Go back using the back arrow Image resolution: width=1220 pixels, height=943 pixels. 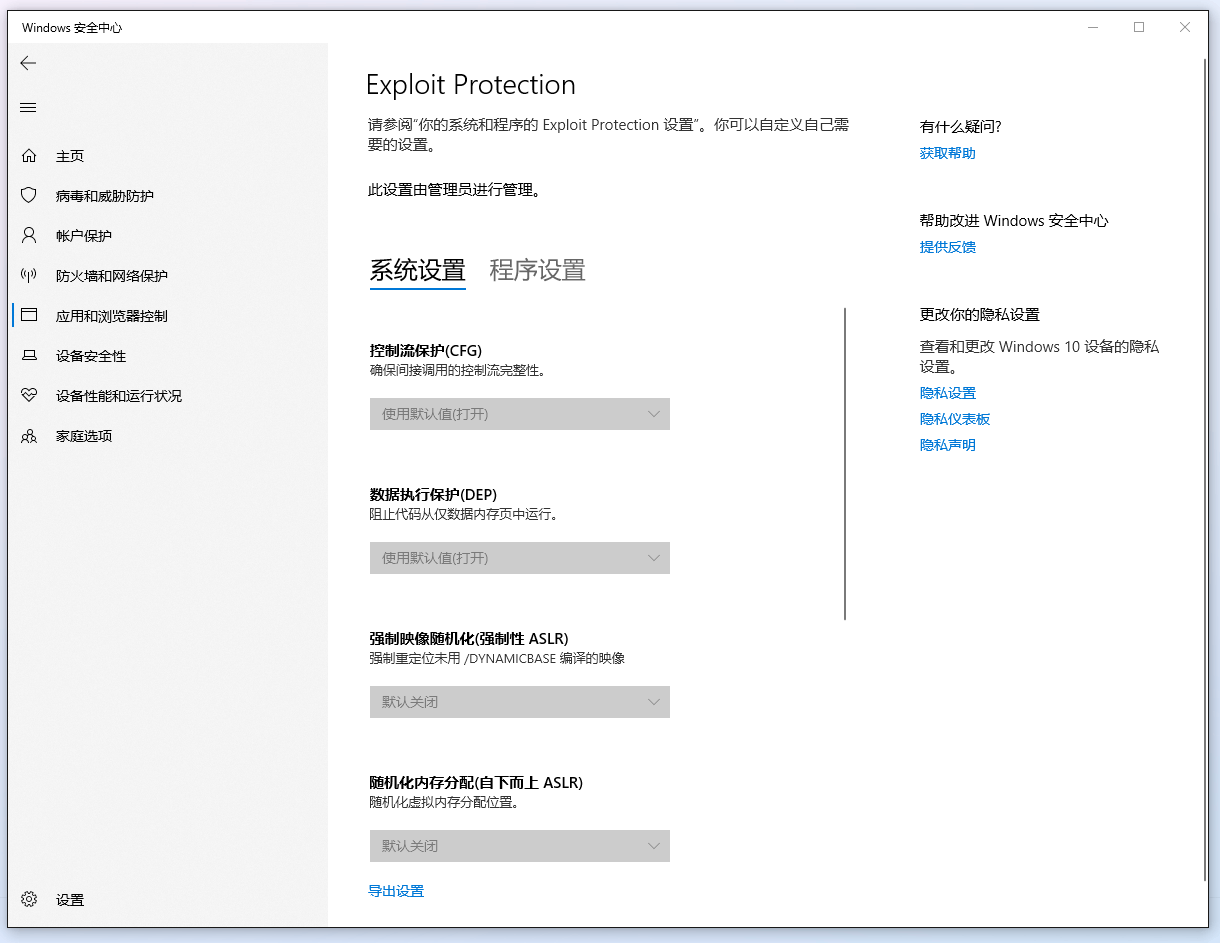[x=28, y=63]
